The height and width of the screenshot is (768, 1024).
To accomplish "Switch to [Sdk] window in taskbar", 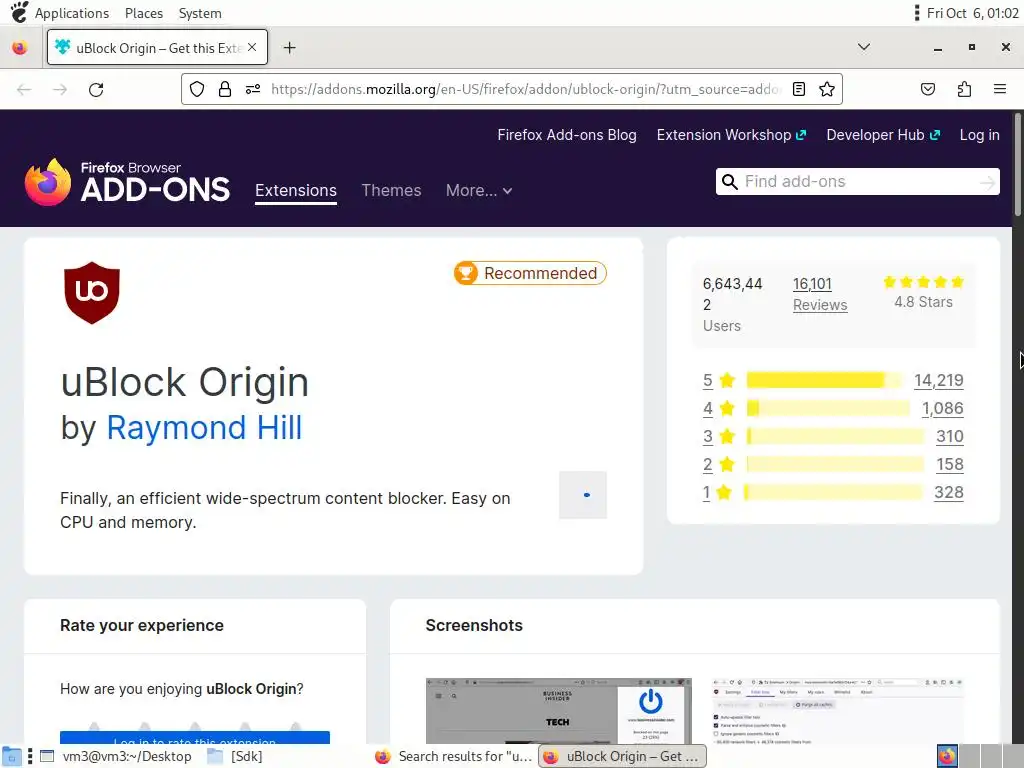I will 235,756.
